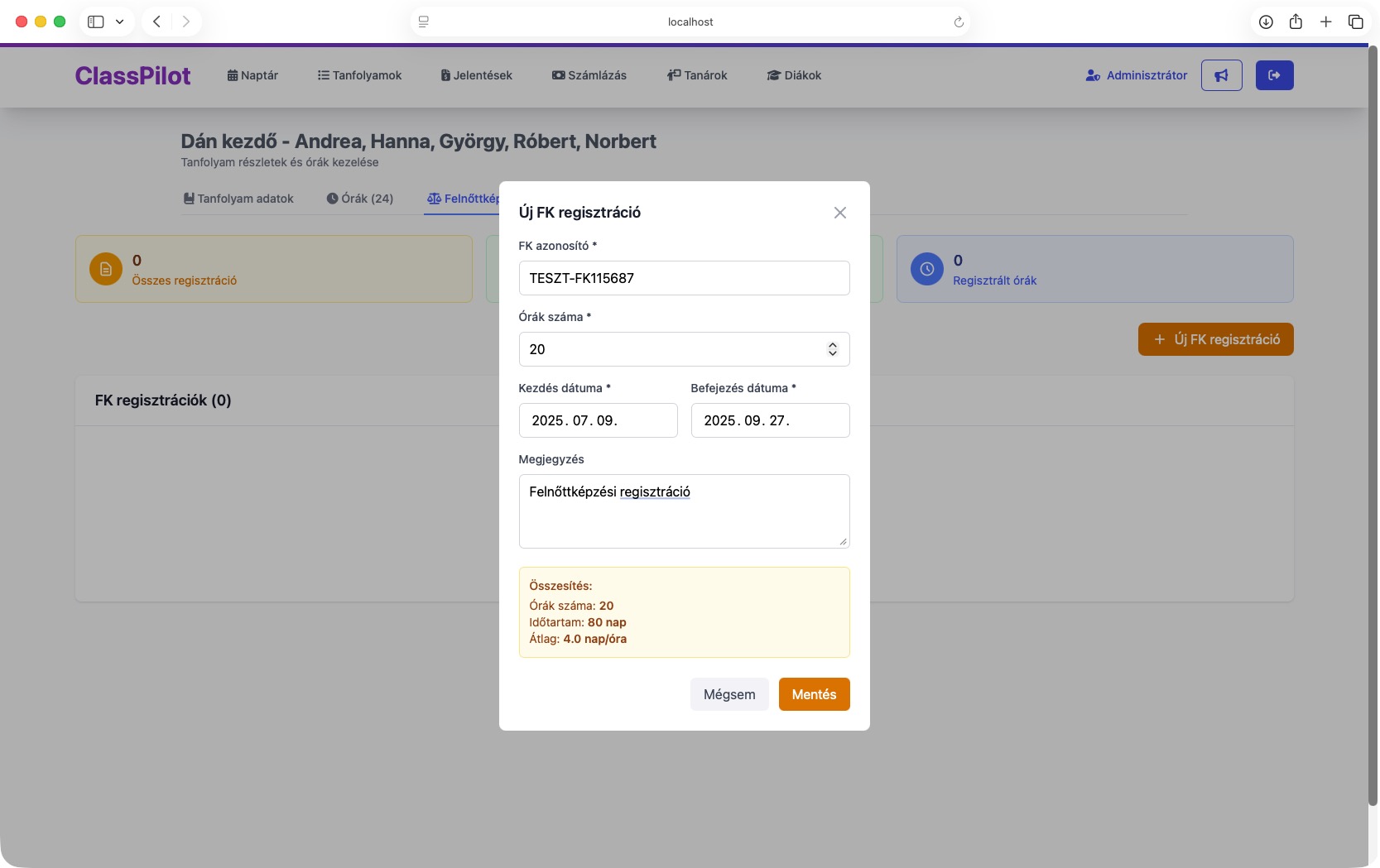Click the page vertical scrollbar

pos(1372,414)
